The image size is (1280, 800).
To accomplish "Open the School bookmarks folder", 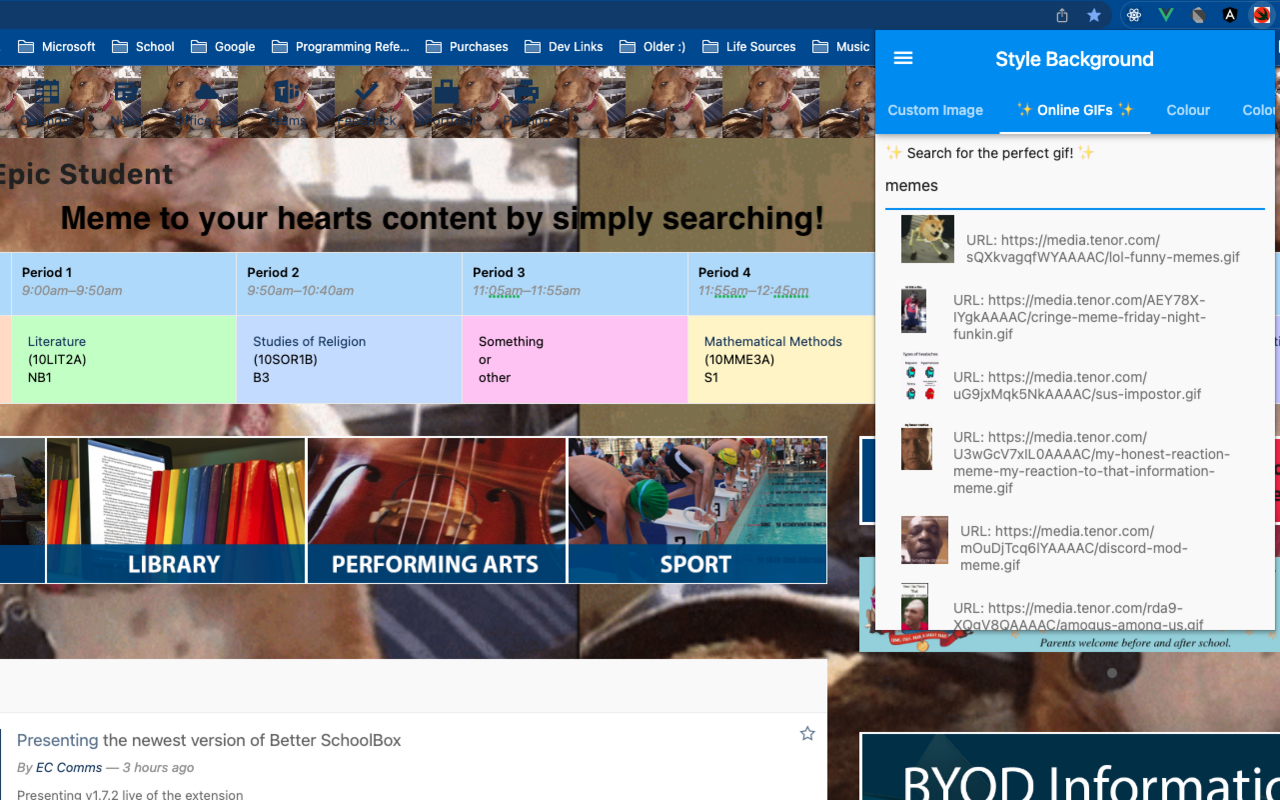I will (143, 46).
